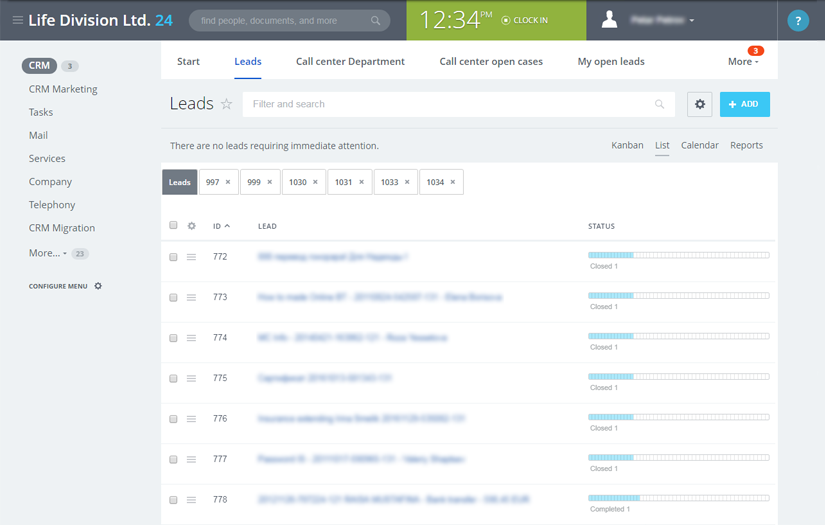Open row actions menu for lead 776
Screen dimensions: 825x525
[x=192, y=419]
